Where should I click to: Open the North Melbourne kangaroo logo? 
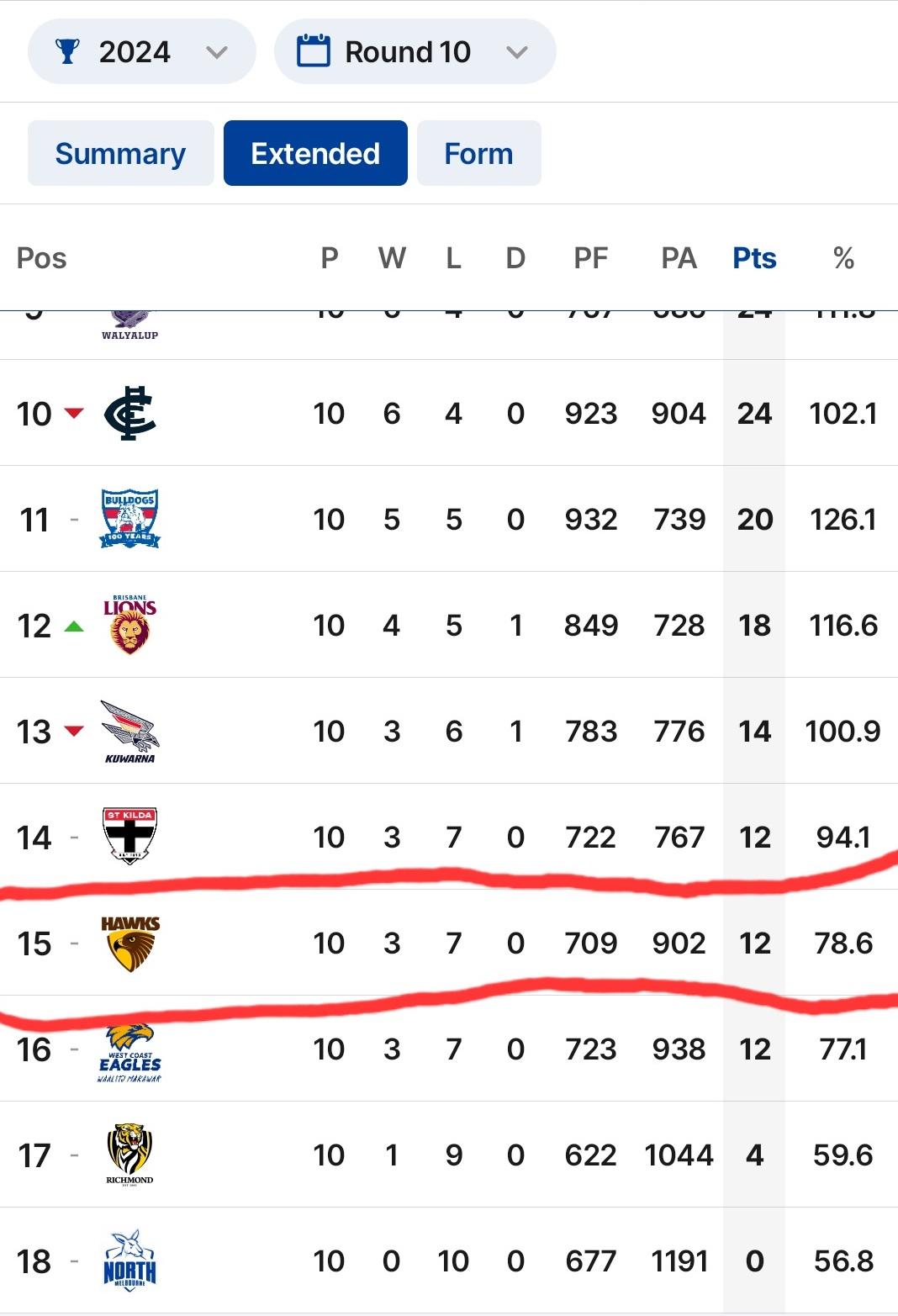coord(130,1261)
